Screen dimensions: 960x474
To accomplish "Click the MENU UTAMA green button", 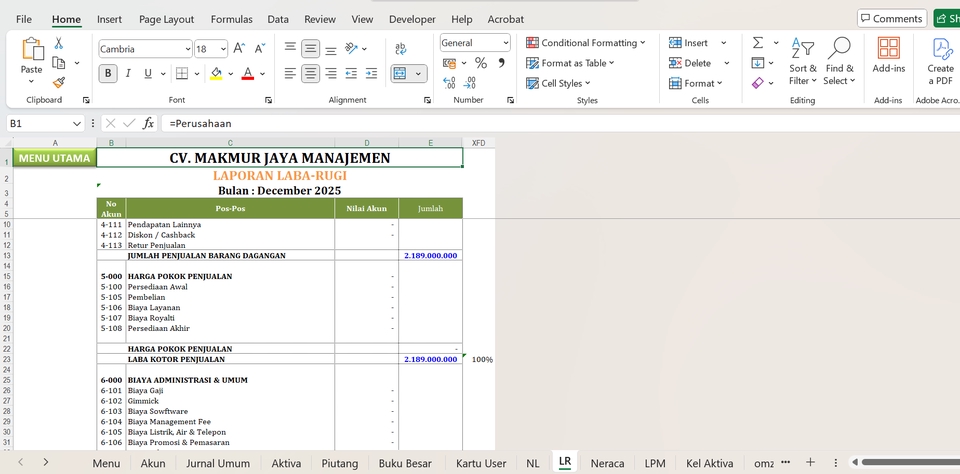I will 54,158.
